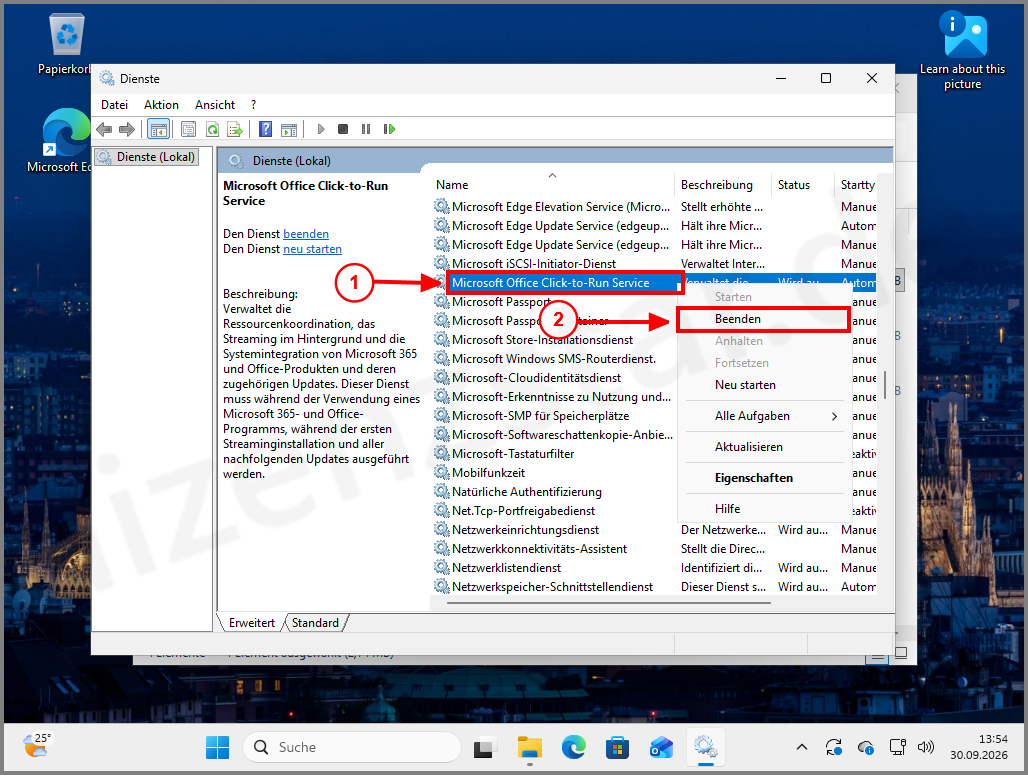
Task: Open Outlook from the taskbar
Action: [x=661, y=747]
